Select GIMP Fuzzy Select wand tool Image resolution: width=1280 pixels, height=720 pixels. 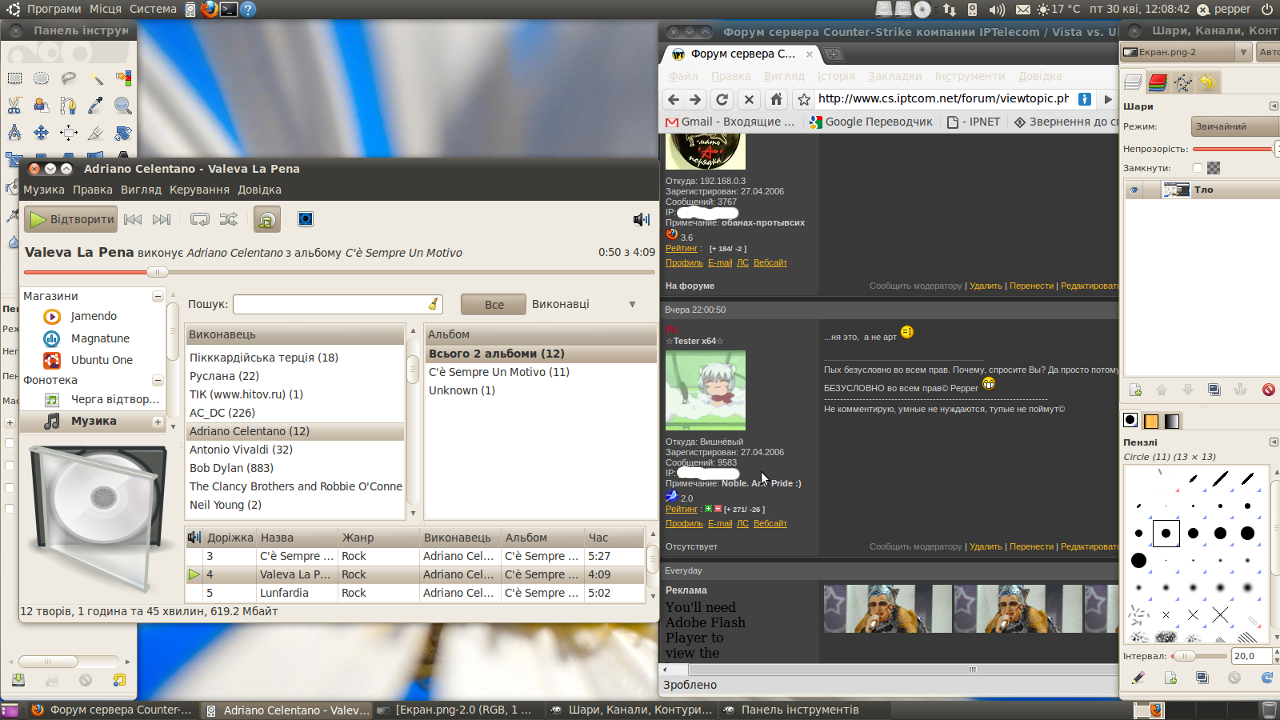coord(96,78)
